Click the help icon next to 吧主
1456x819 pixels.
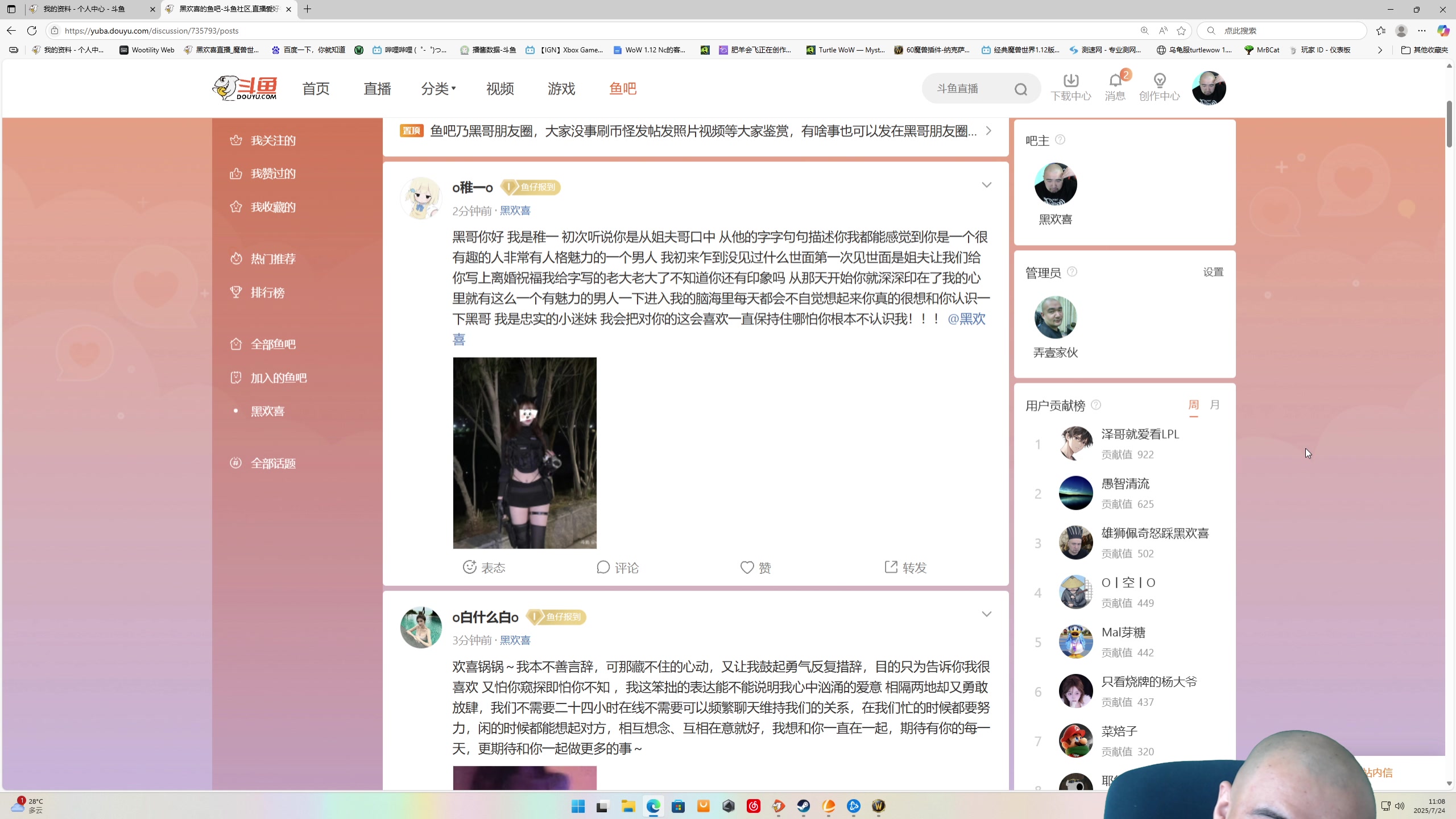point(1060,139)
